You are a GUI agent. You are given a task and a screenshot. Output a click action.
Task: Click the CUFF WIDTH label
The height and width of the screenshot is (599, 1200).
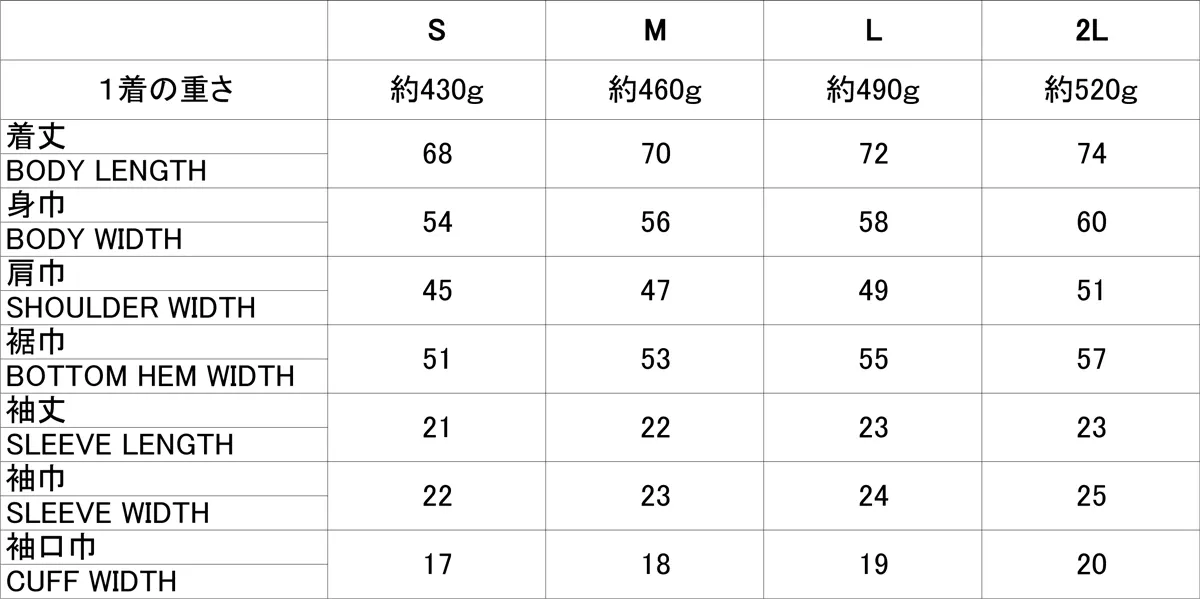[92, 582]
